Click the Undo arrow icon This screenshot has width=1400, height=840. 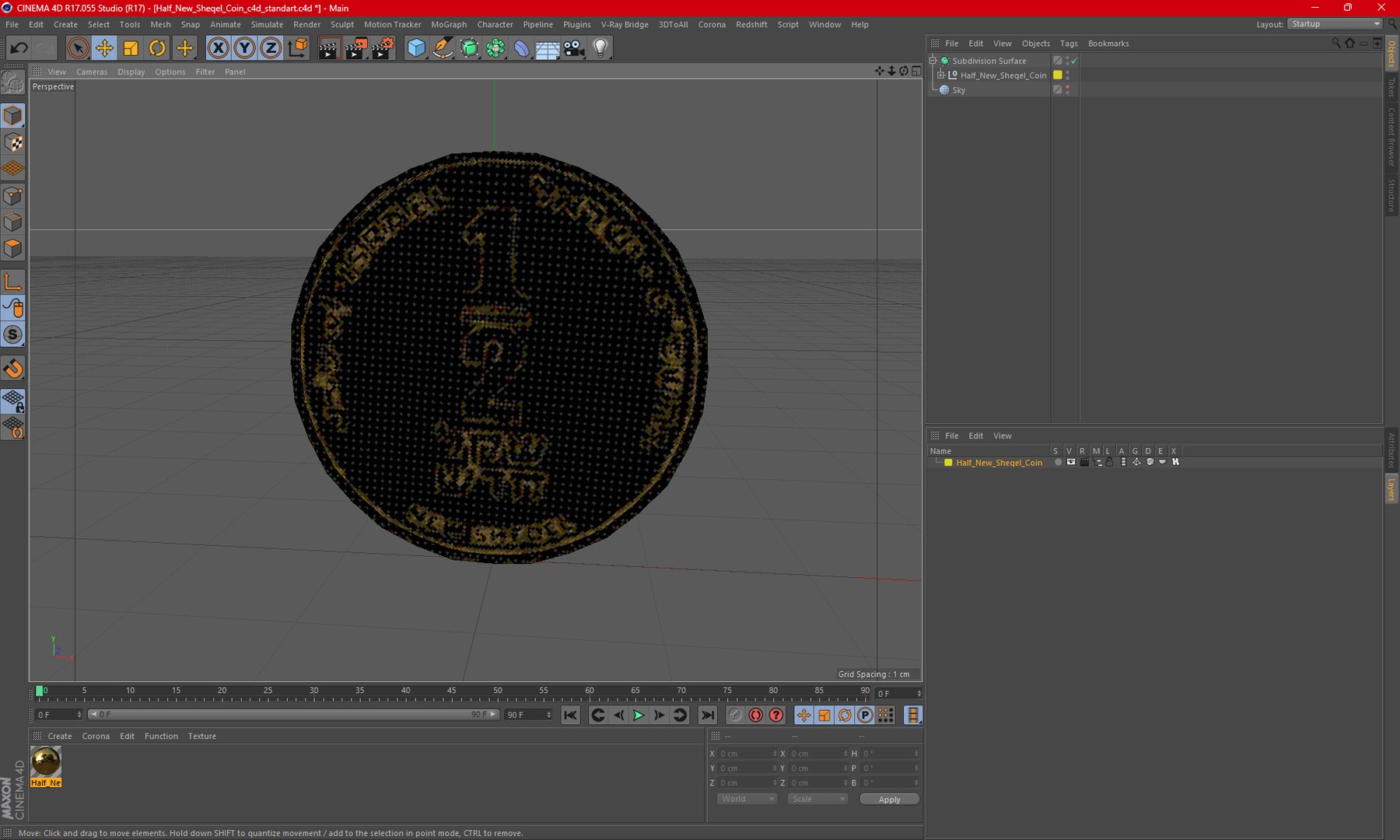[19, 48]
